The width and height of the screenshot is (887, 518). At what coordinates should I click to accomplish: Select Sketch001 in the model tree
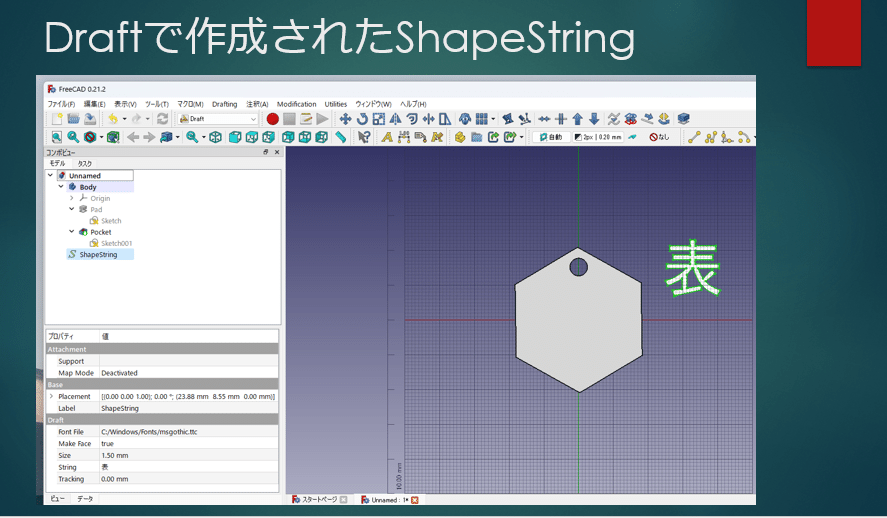116,243
